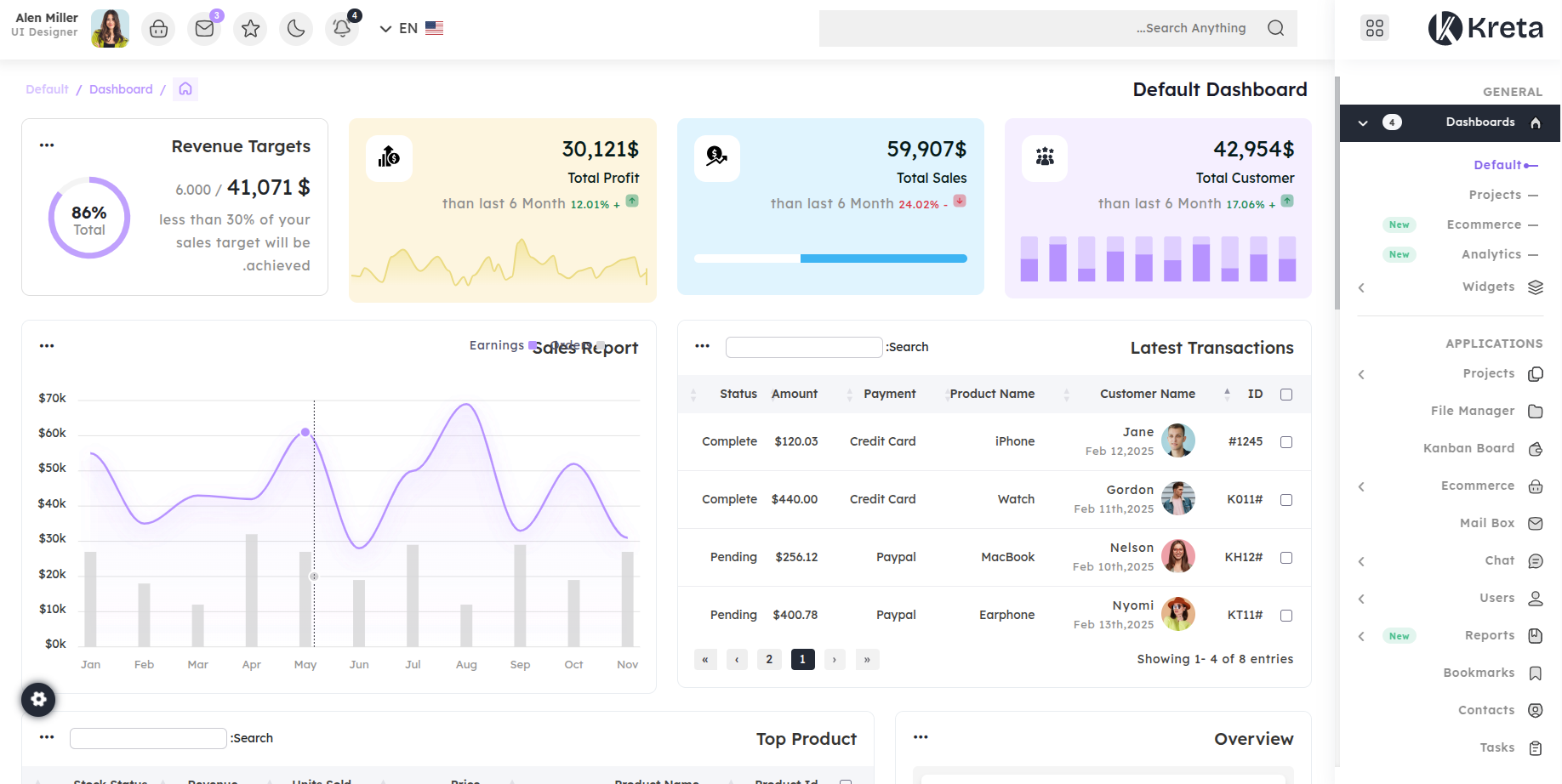The height and width of the screenshot is (784, 1562).
Task: Open the bell notifications icon
Action: coord(342,29)
